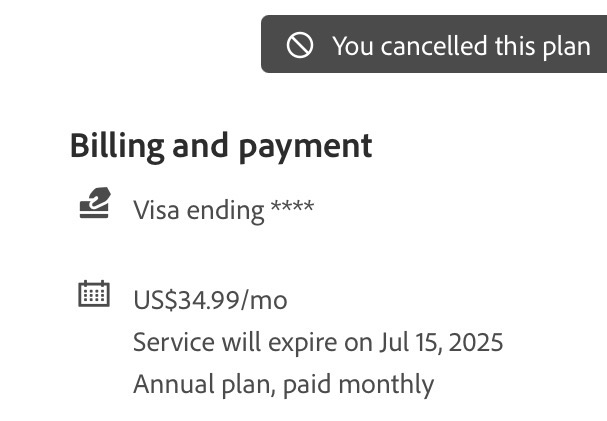Click the year "2025" in the expiry line

tap(476, 343)
